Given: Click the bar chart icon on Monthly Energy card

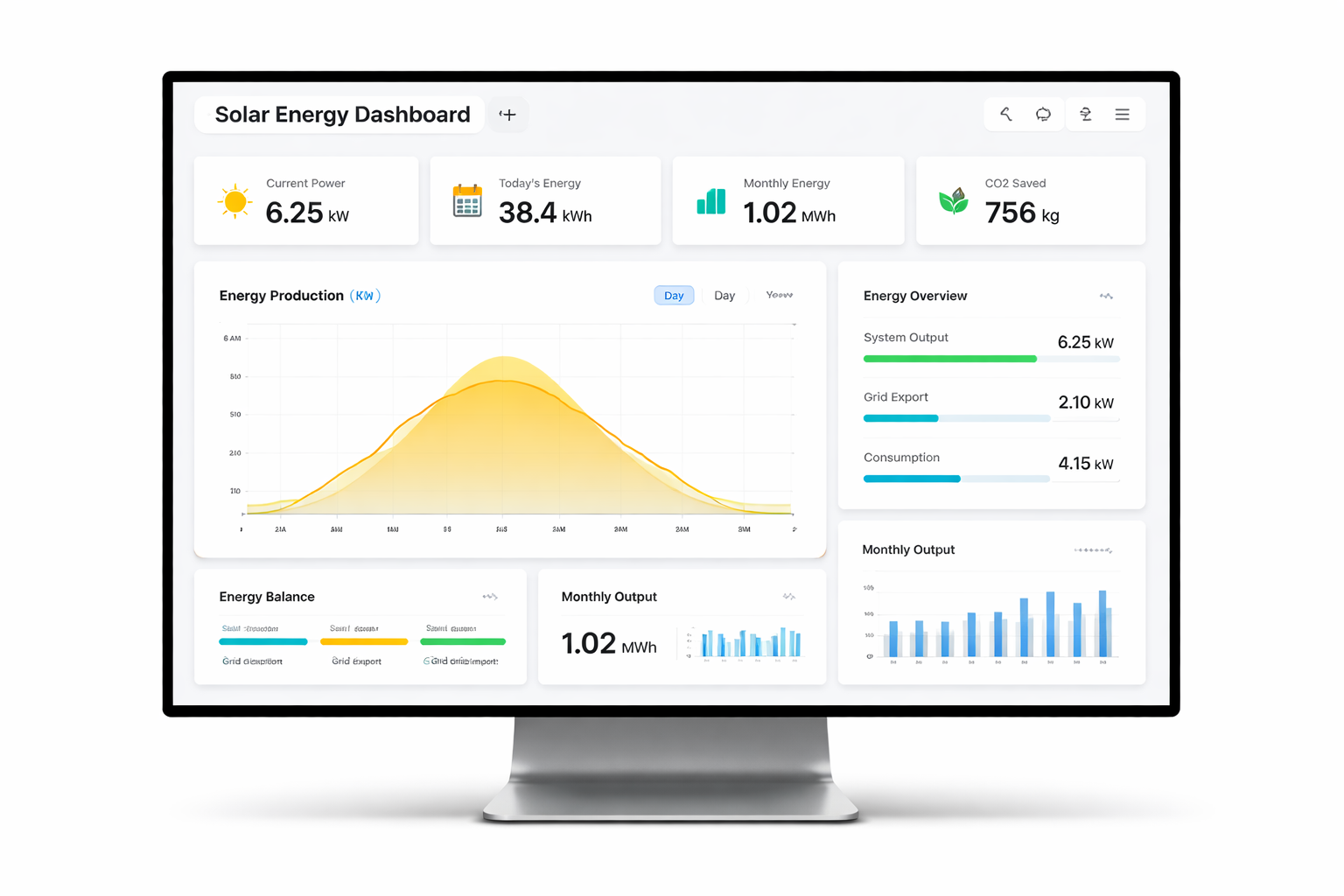Looking at the screenshot, I should pyautogui.click(x=710, y=200).
